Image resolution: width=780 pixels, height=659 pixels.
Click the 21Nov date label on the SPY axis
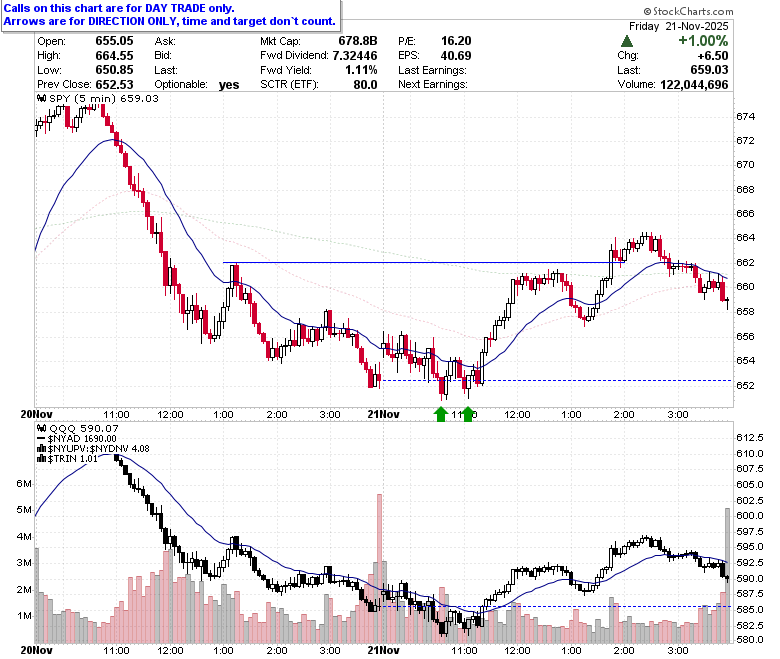click(383, 414)
